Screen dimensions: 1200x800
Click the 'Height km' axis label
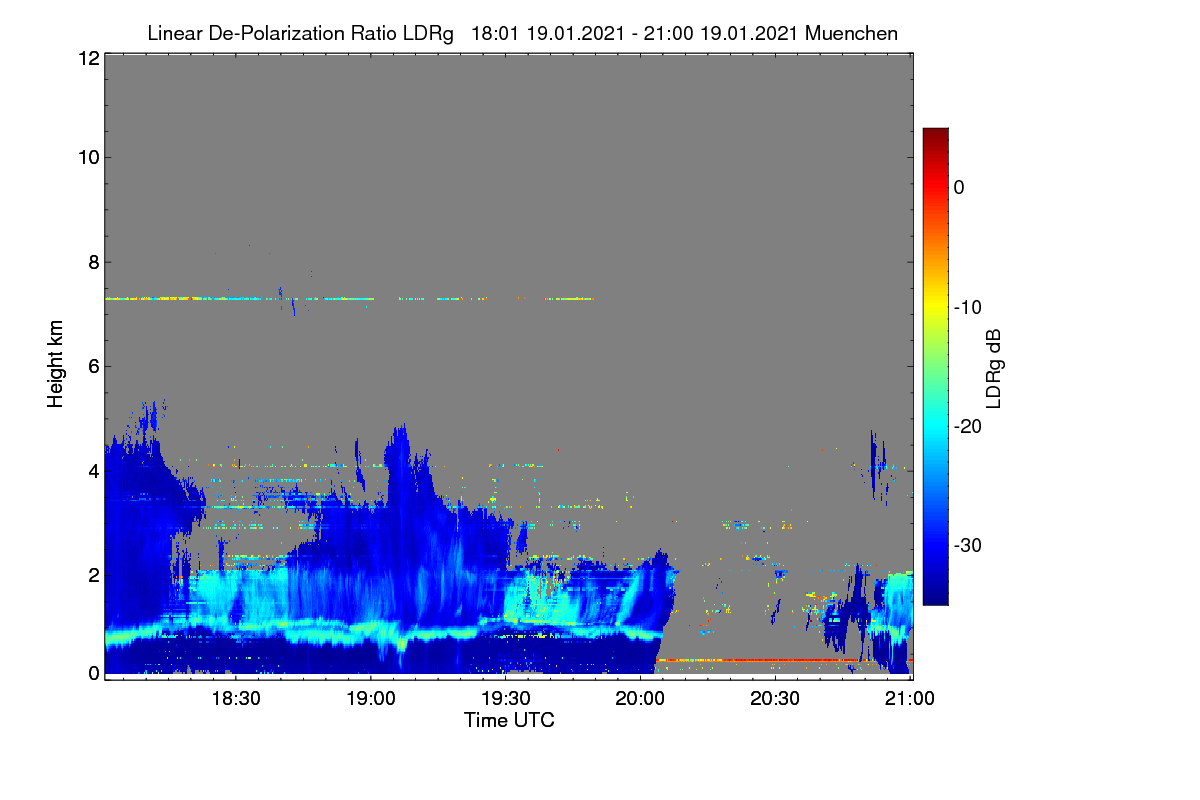pyautogui.click(x=55, y=364)
